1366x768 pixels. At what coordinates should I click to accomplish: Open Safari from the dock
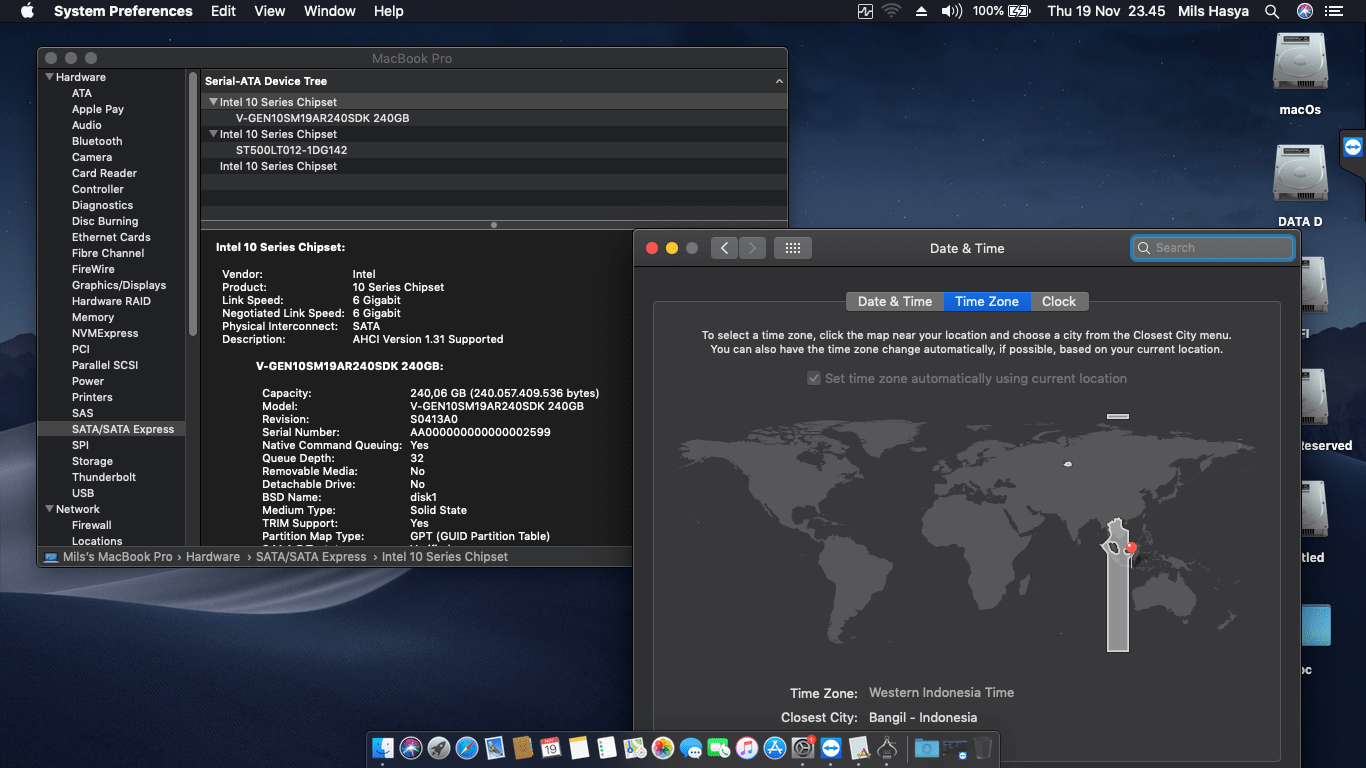[x=467, y=747]
